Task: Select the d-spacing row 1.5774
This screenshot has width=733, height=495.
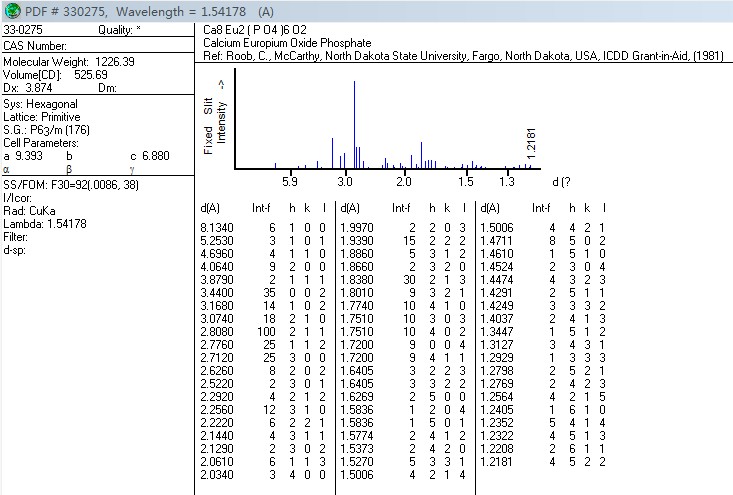Action: click(x=403, y=436)
